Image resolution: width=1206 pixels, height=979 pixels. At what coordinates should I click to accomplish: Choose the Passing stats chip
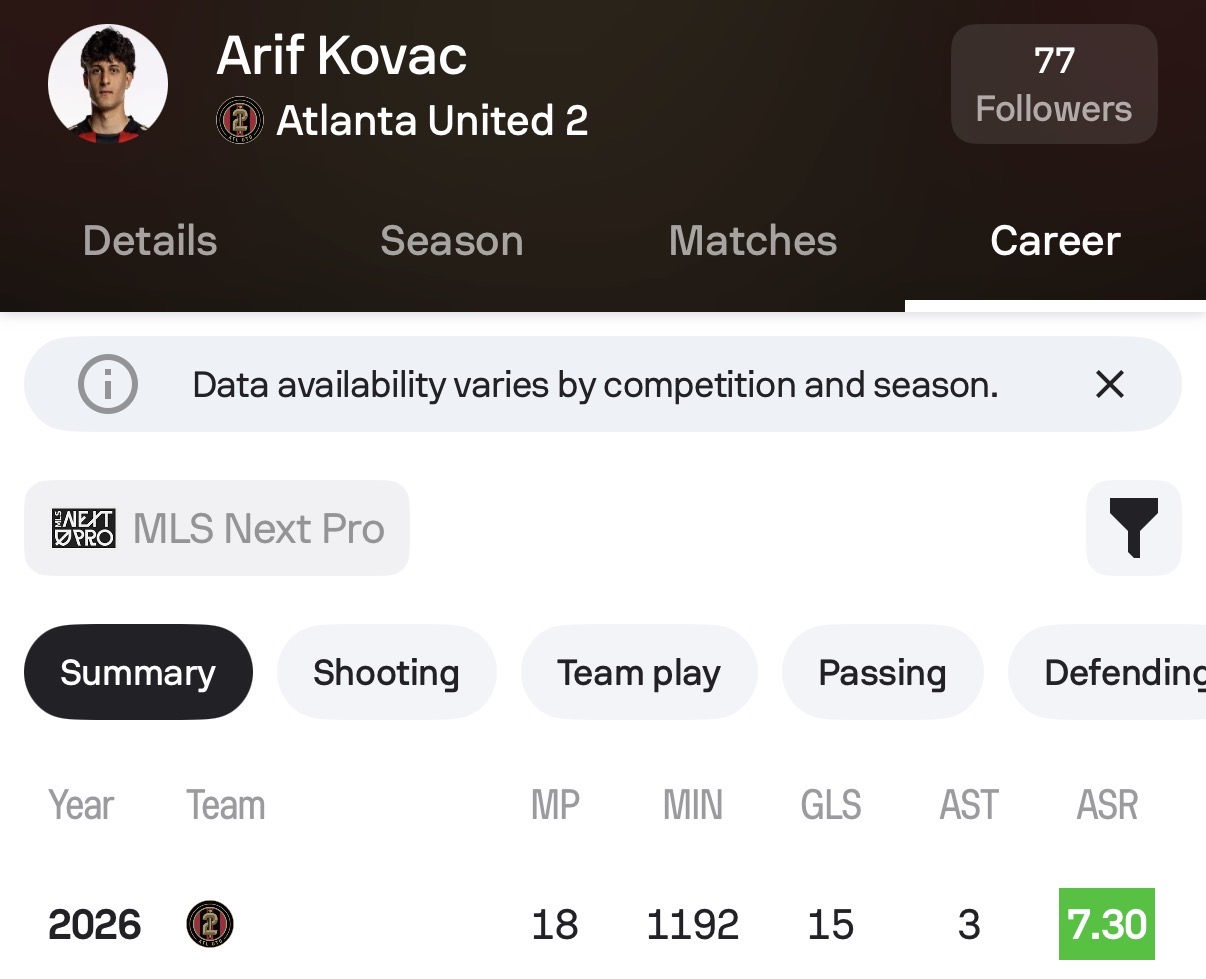[882, 672]
